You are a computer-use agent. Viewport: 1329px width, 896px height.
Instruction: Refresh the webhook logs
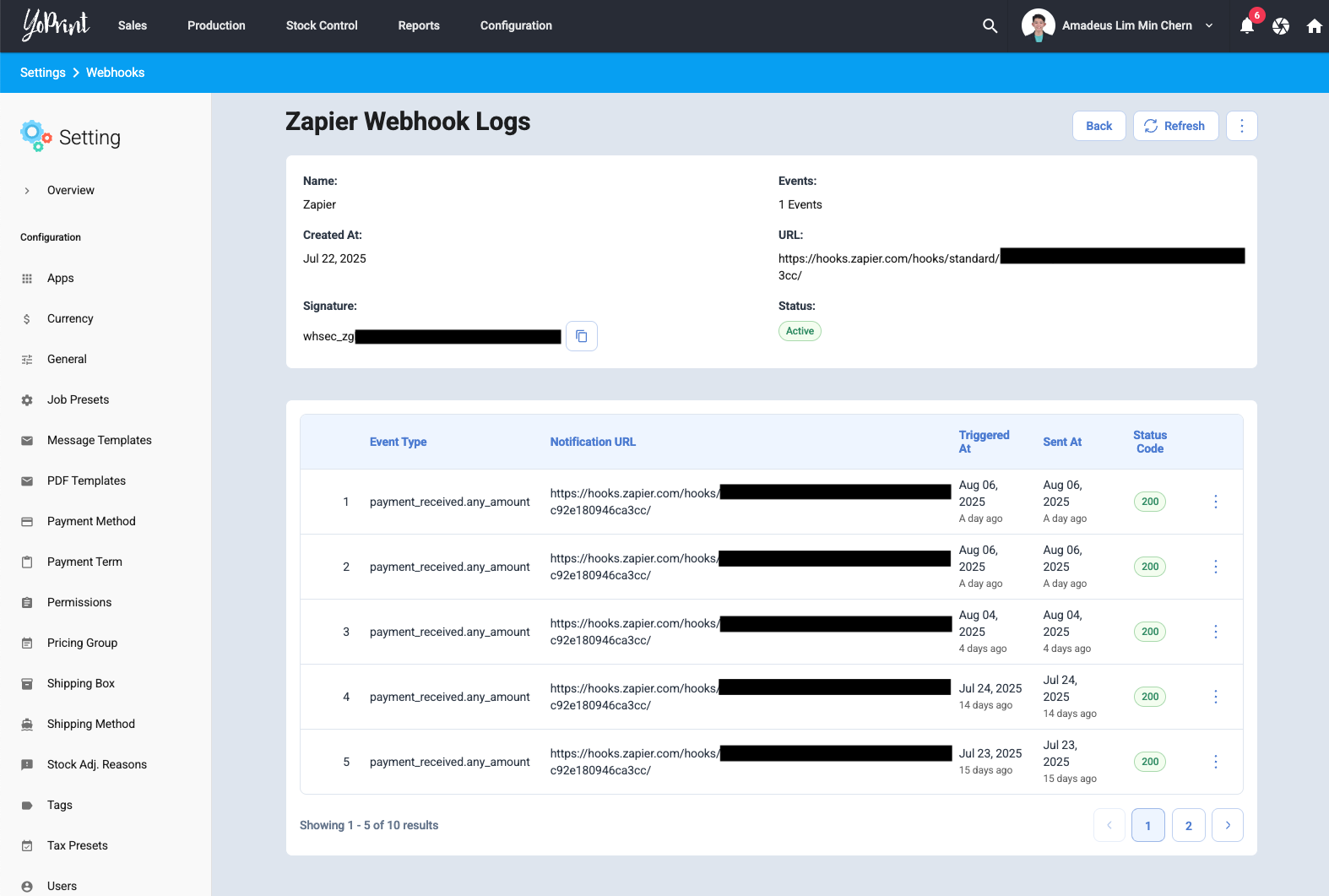pos(1175,126)
